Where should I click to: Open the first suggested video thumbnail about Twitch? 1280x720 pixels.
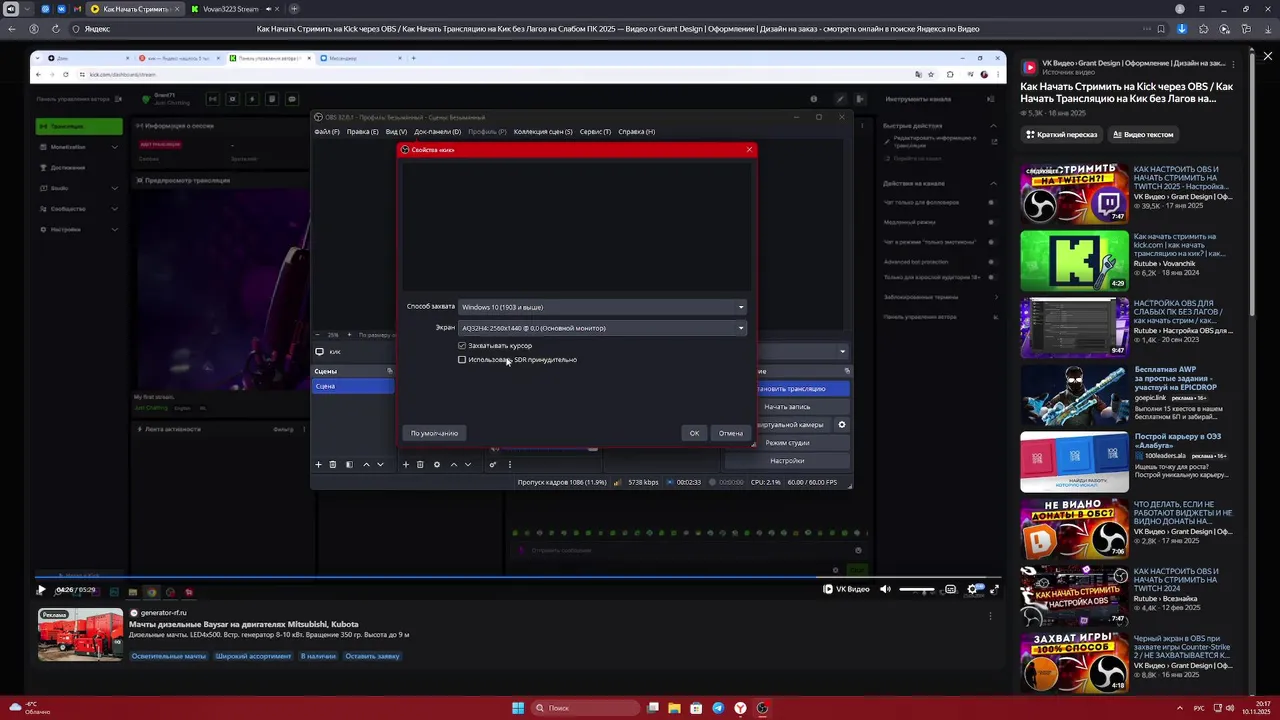pyautogui.click(x=1074, y=193)
